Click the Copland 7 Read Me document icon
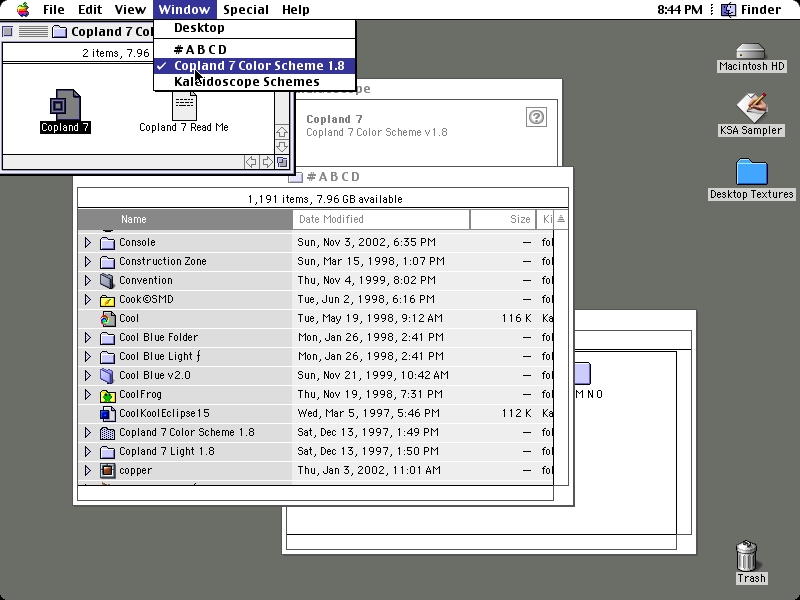The image size is (800, 600). (184, 106)
